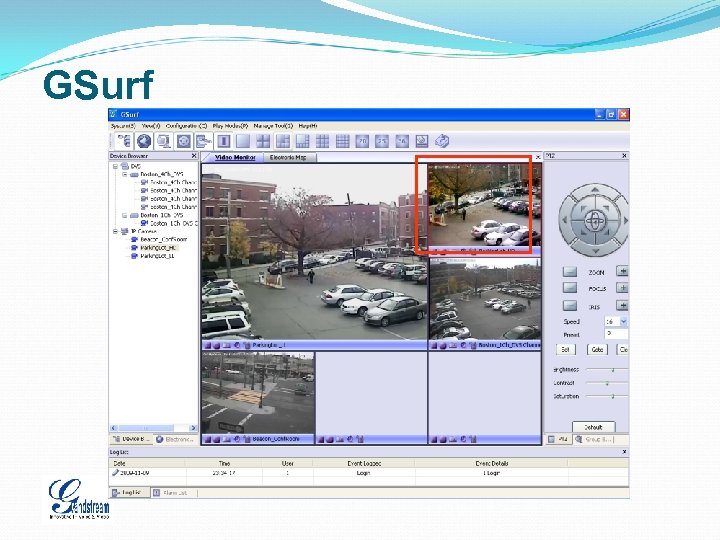Collapse the DVS root tree node
Viewport: 720px width, 540px height.
point(115,166)
